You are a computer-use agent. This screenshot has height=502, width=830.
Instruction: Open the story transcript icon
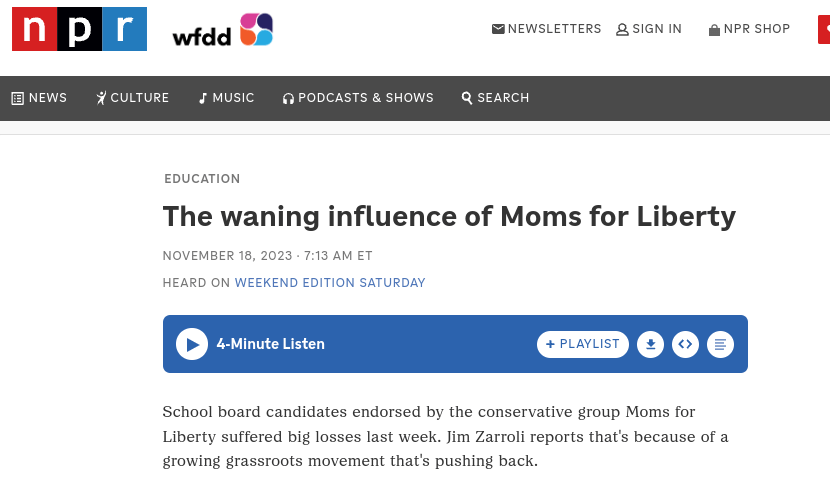click(x=720, y=344)
